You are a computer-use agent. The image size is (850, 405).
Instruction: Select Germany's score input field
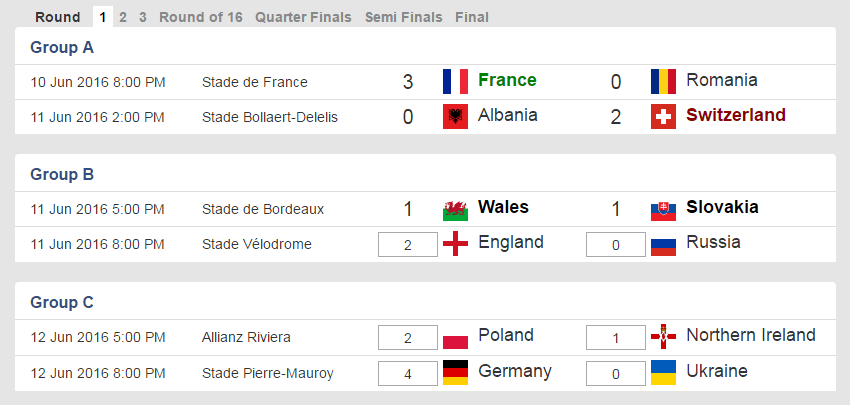[x=408, y=373]
